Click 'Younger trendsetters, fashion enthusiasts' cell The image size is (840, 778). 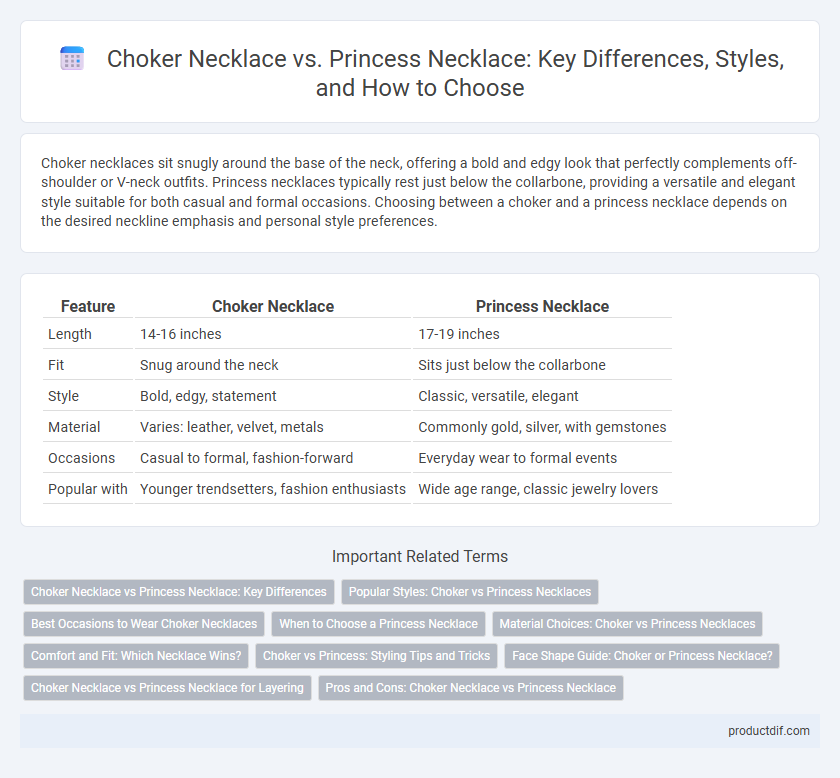tap(273, 489)
